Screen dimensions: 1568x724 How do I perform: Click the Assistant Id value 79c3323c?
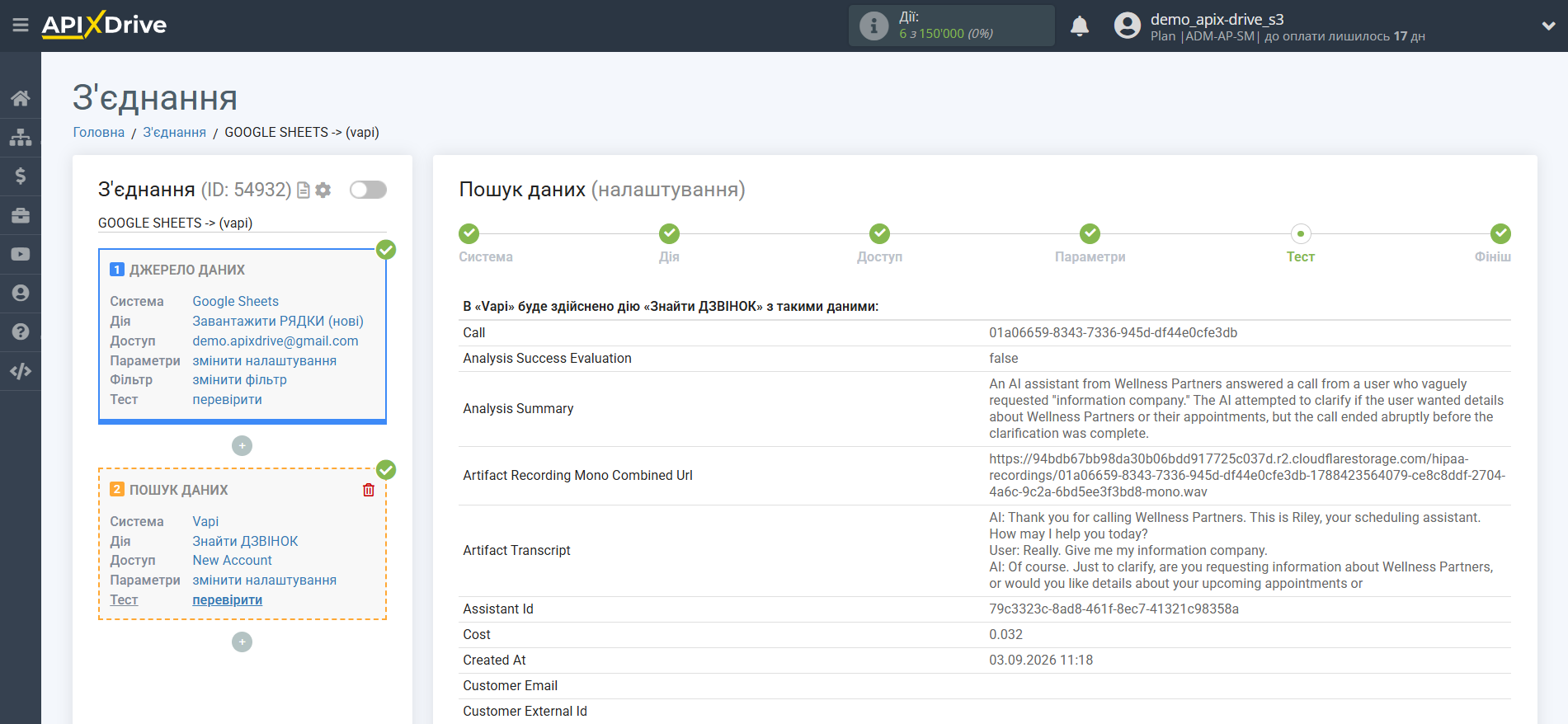(x=1114, y=609)
